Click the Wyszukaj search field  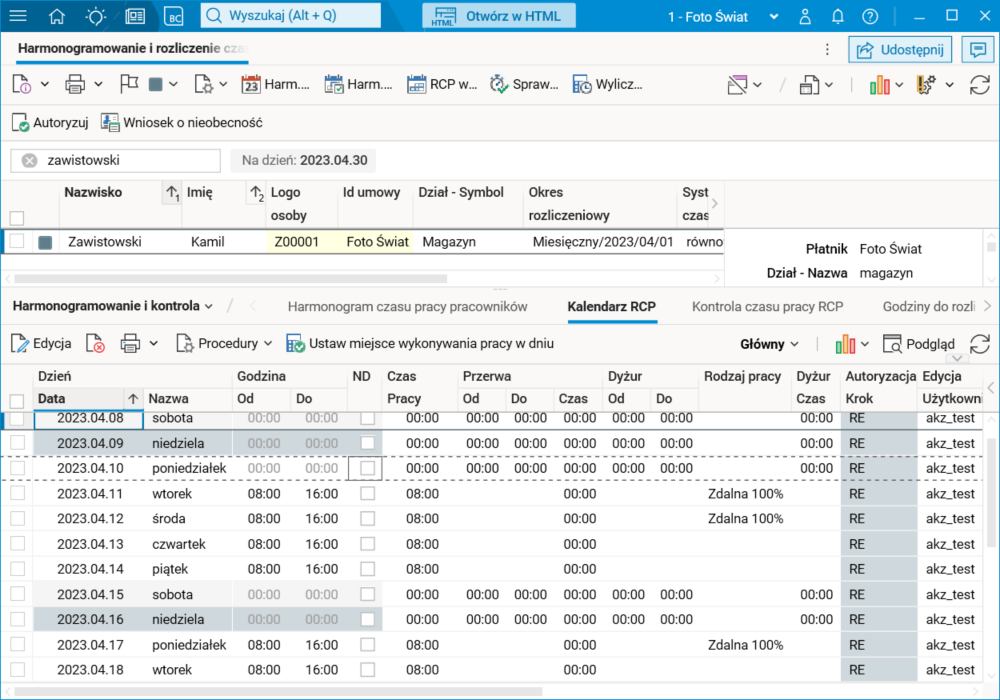click(291, 16)
